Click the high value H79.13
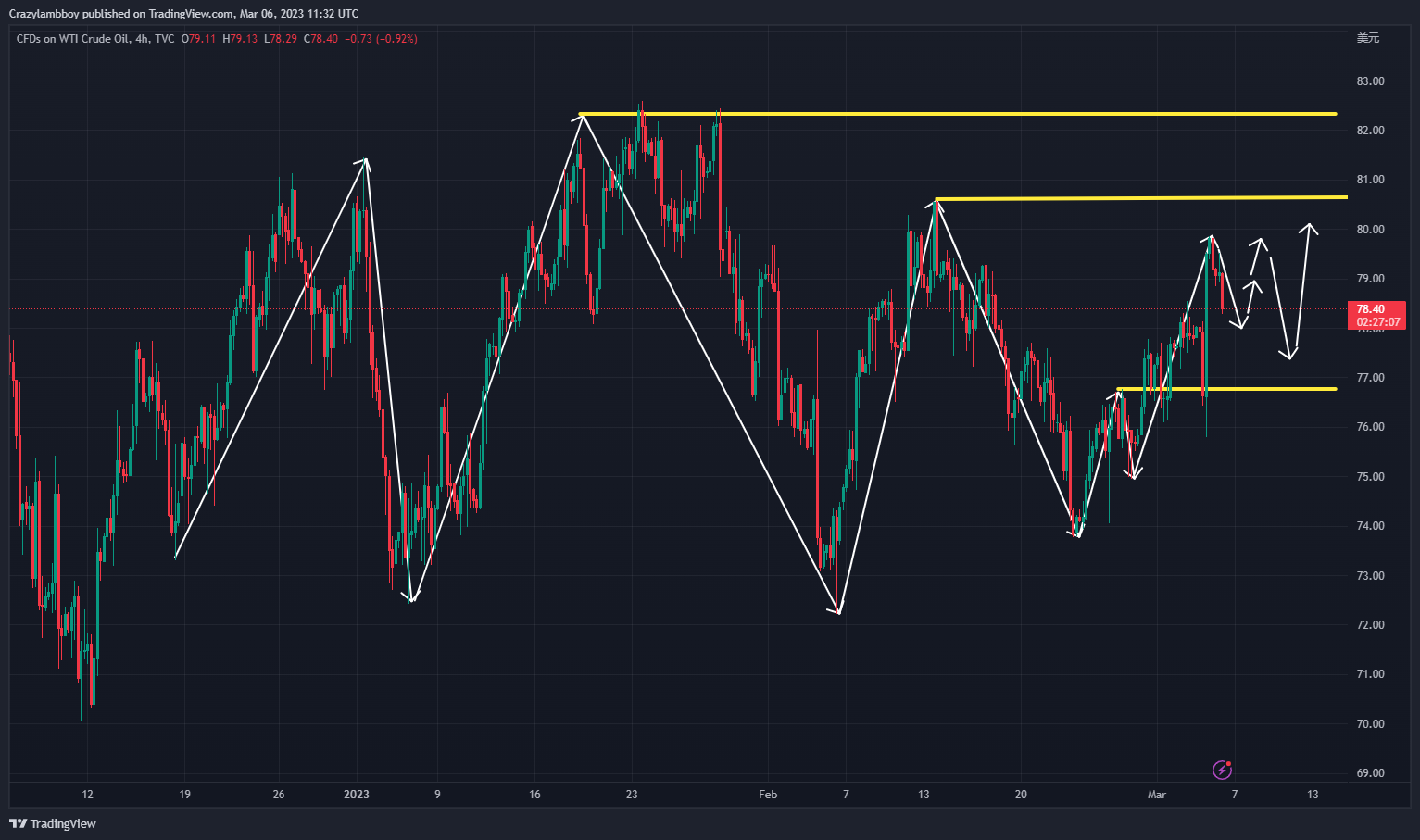The width and height of the screenshot is (1420, 840). (x=240, y=39)
